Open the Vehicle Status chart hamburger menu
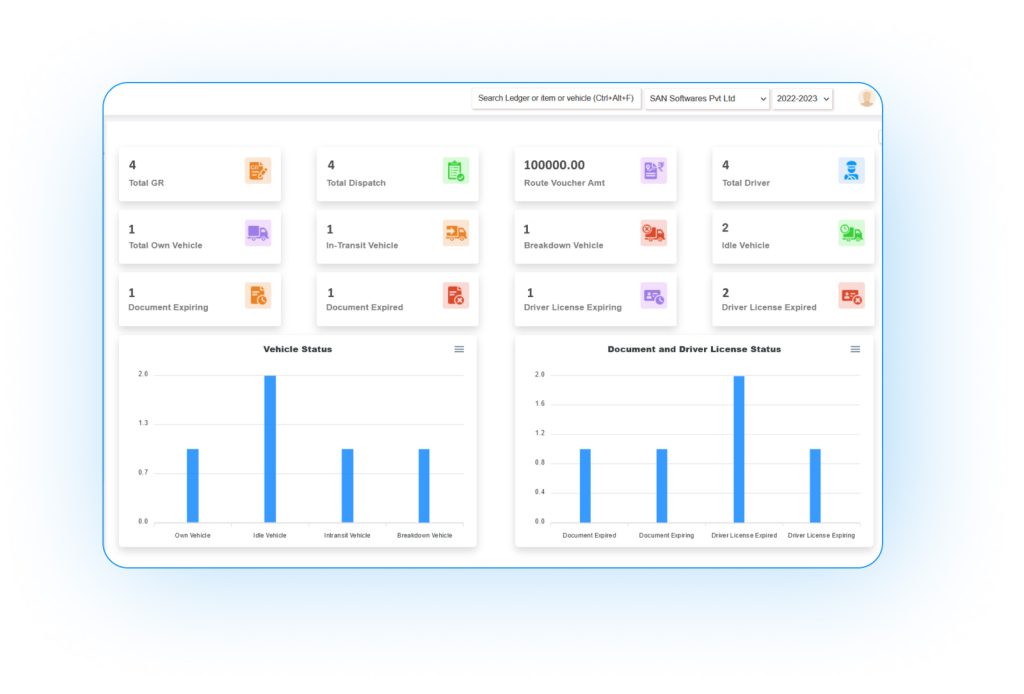 pyautogui.click(x=459, y=349)
